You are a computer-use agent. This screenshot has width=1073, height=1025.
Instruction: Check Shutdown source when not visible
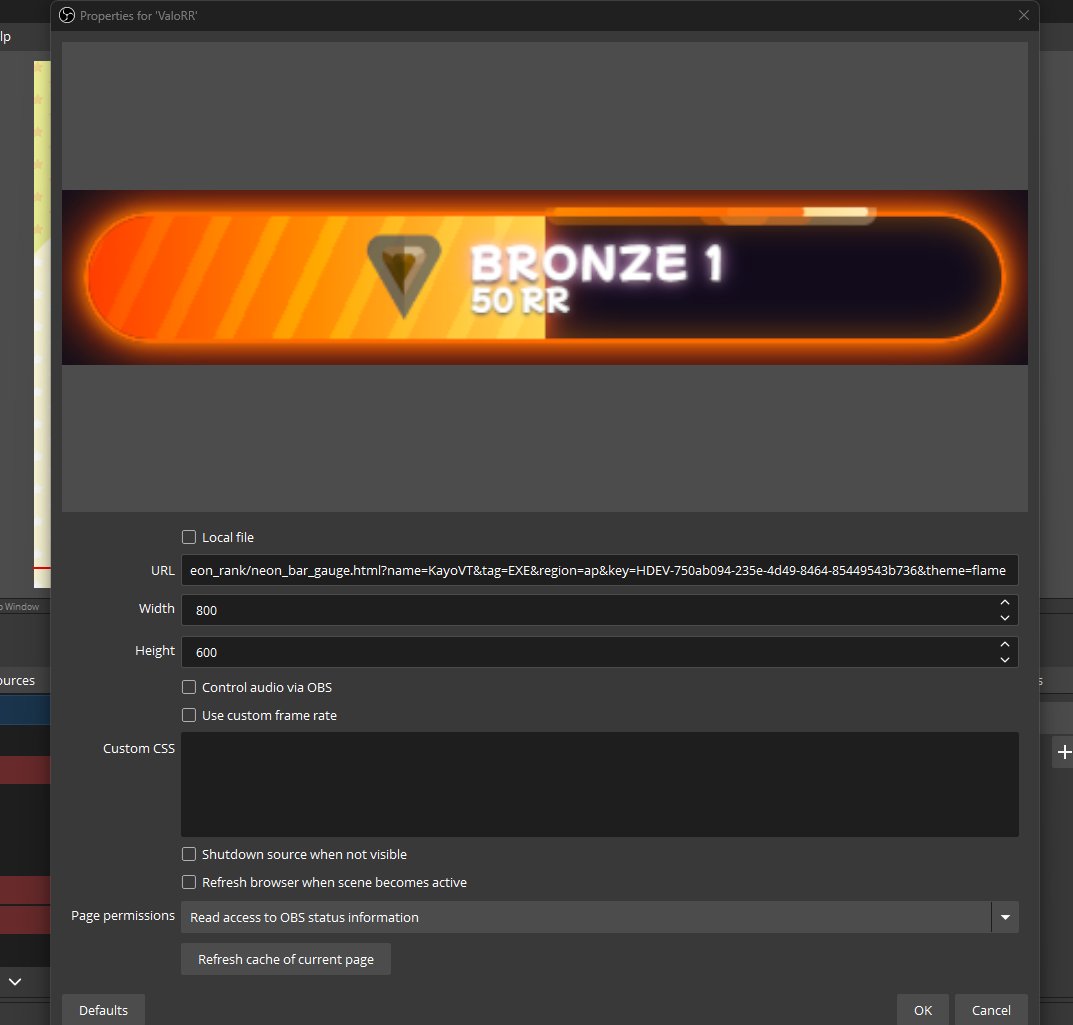click(x=189, y=854)
